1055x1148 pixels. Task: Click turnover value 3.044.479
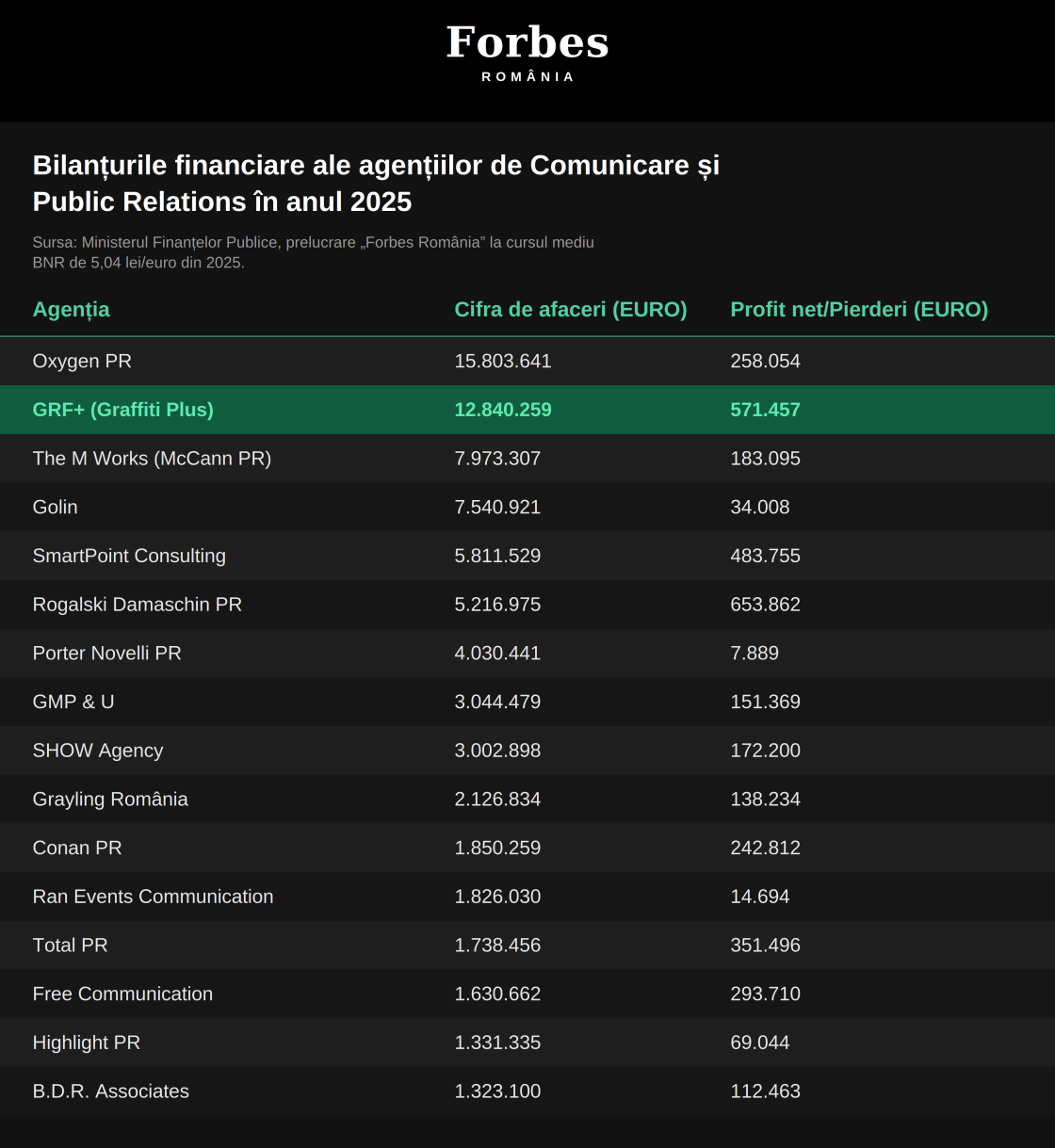coord(497,702)
